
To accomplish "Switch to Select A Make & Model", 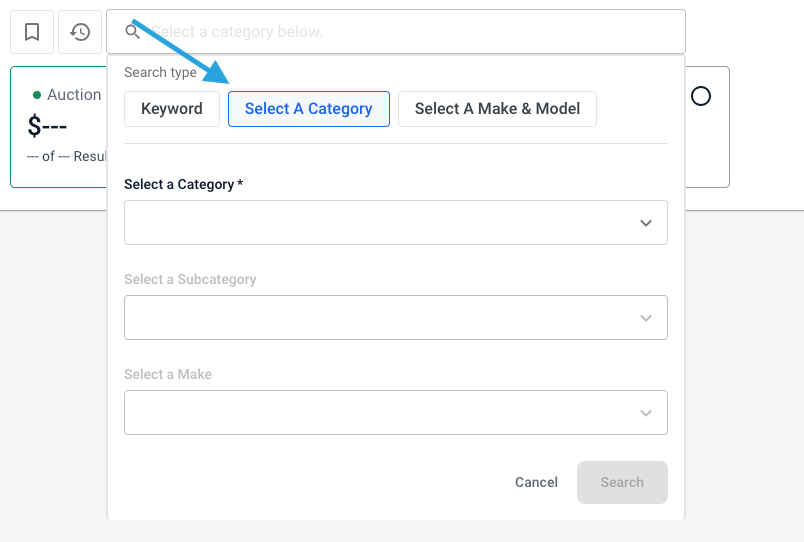I will tap(497, 109).
